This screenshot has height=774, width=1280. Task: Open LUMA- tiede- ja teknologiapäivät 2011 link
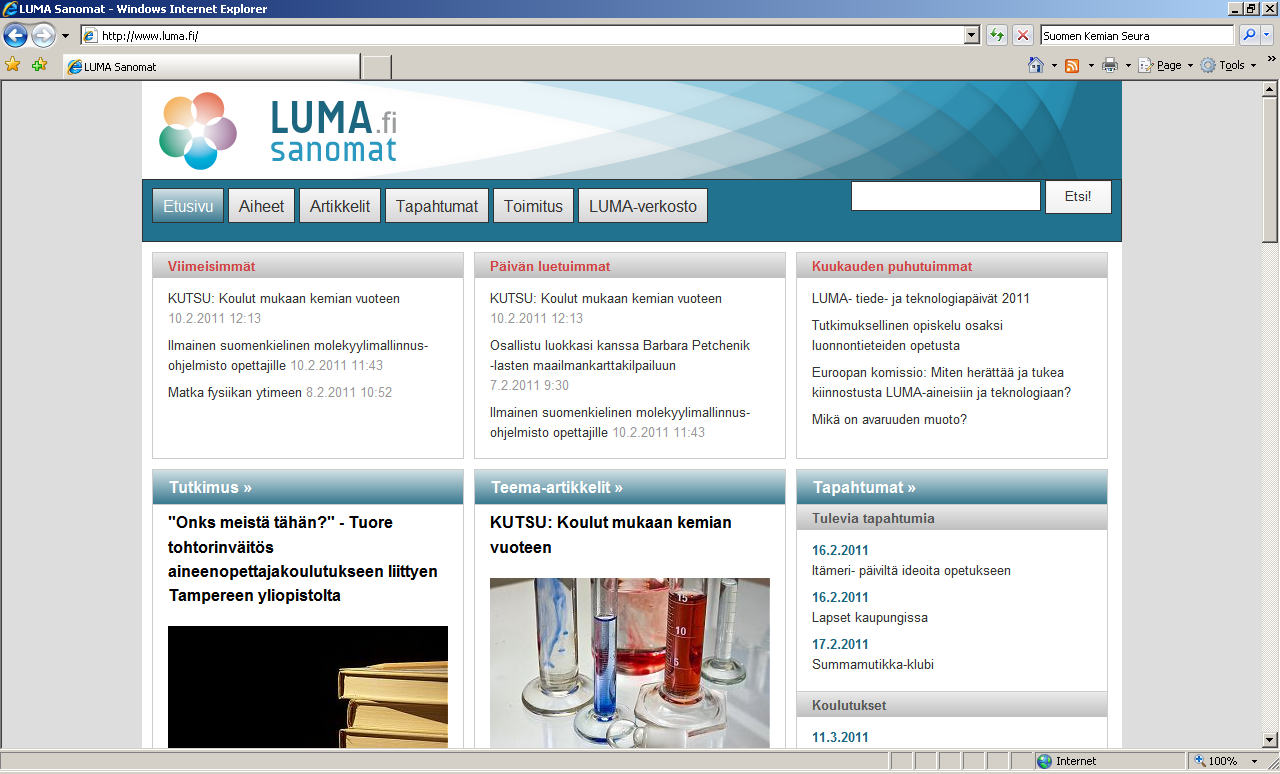[921, 298]
